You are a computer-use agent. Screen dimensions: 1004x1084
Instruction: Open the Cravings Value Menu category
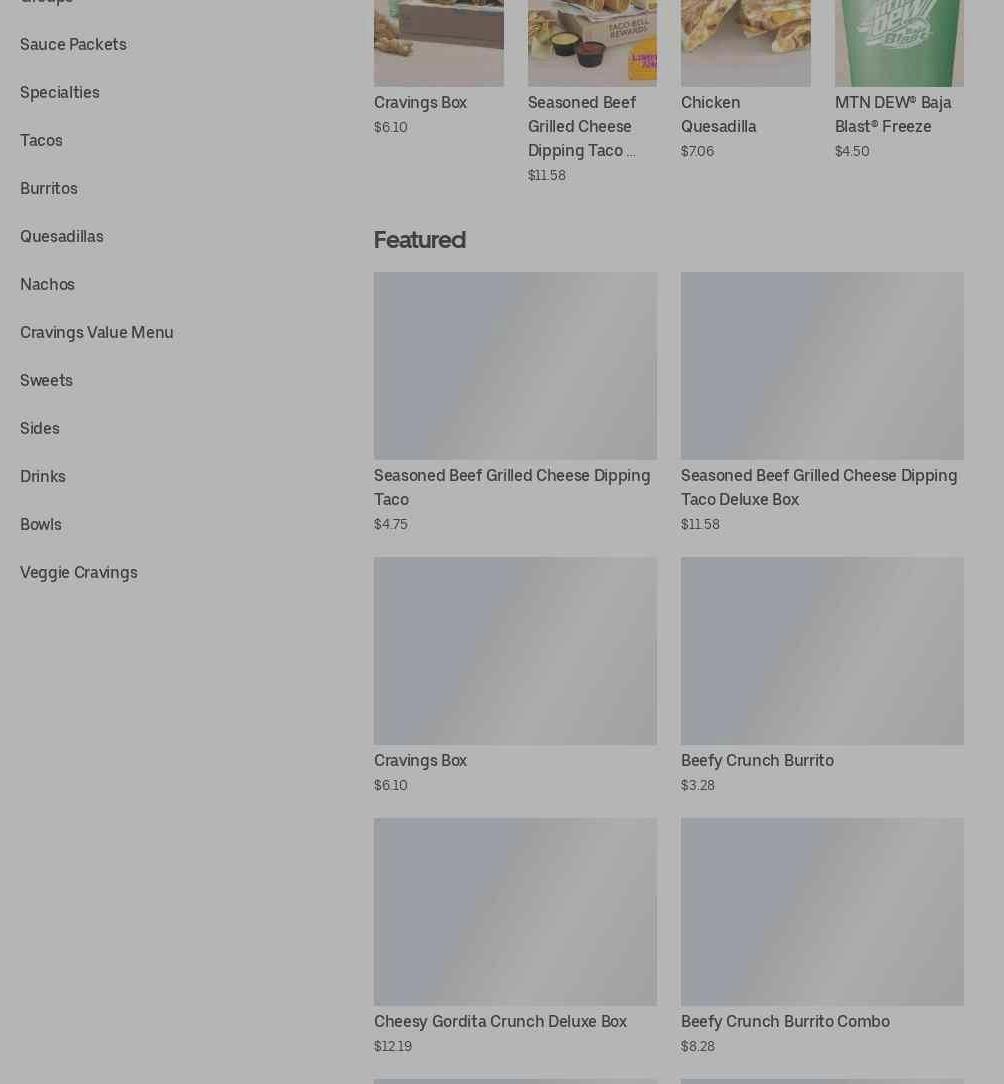pyautogui.click(x=97, y=333)
